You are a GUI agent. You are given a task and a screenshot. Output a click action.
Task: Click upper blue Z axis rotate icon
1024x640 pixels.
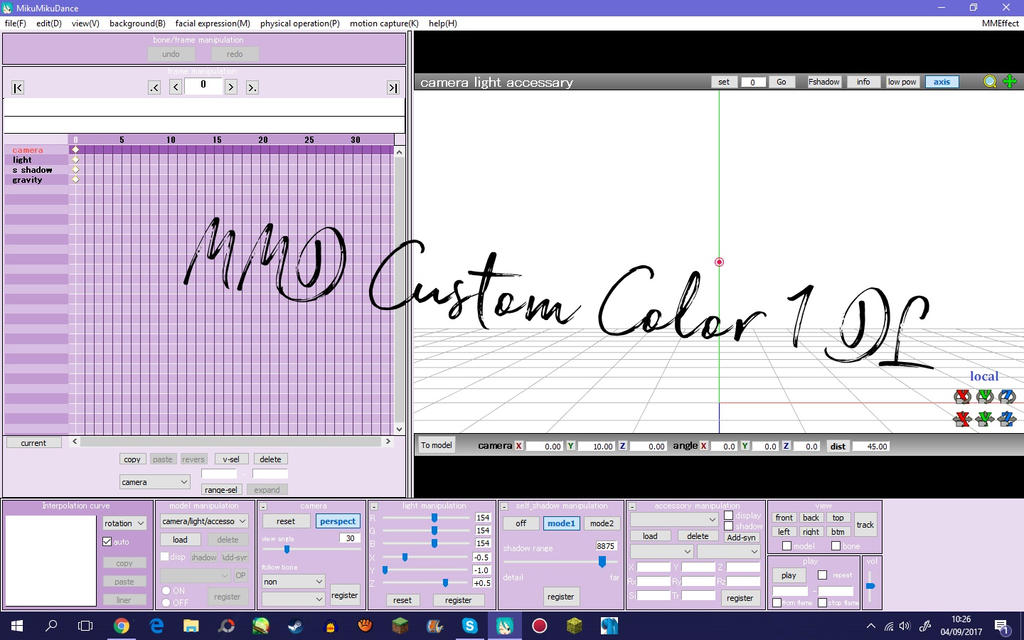pos(1007,396)
